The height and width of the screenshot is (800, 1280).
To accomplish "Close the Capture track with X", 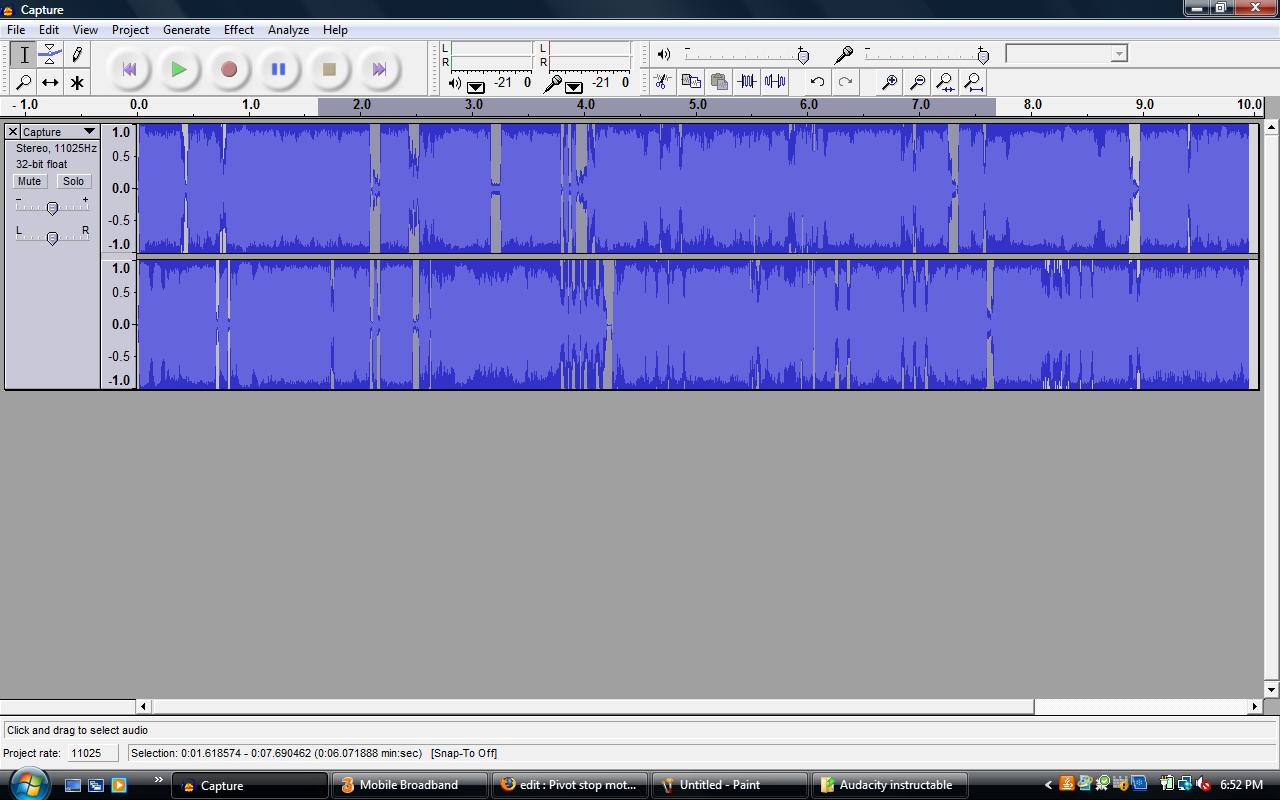I will [13, 132].
